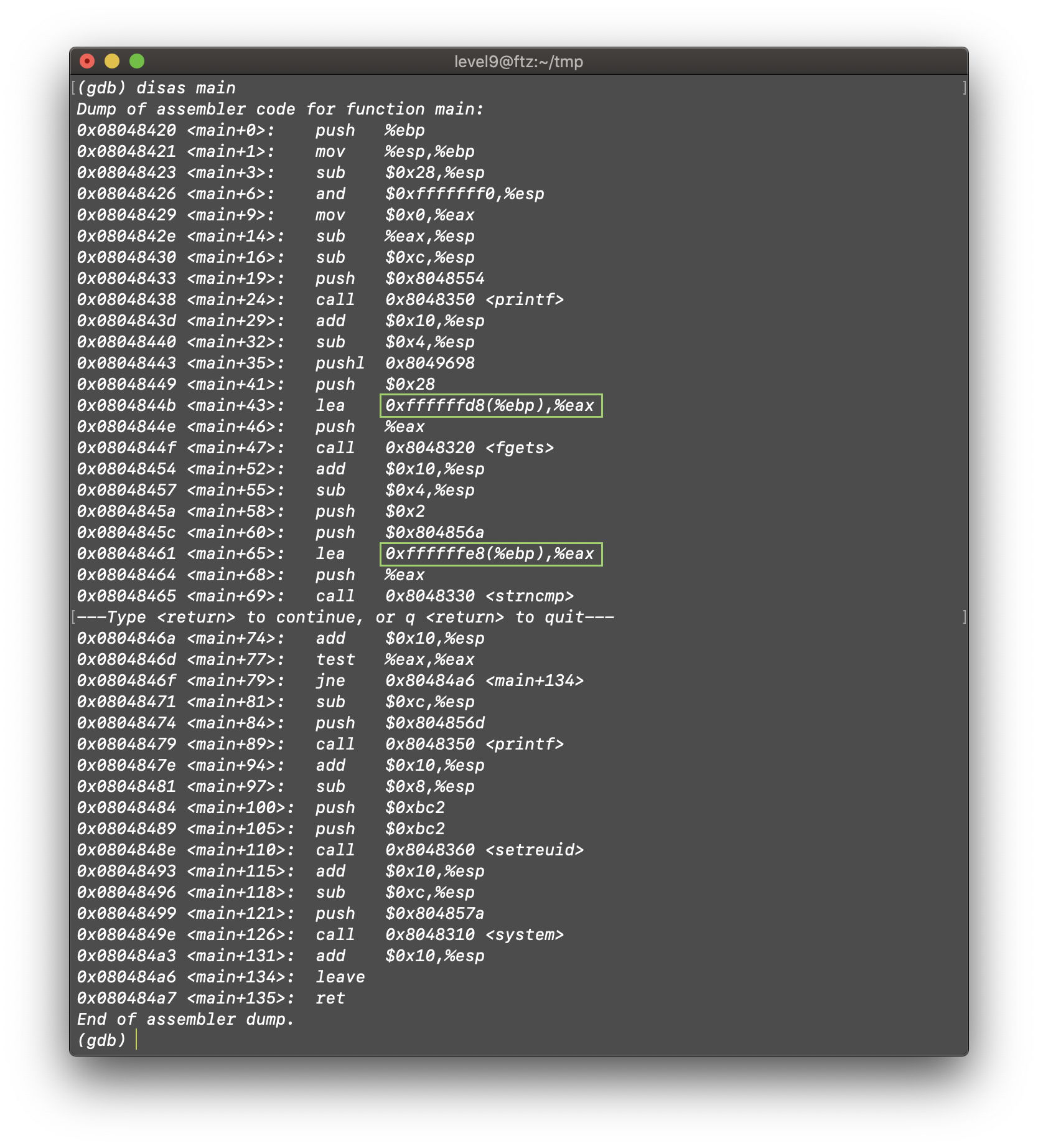Click 'mov $0x0,%eax' at main+9

click(x=395, y=215)
